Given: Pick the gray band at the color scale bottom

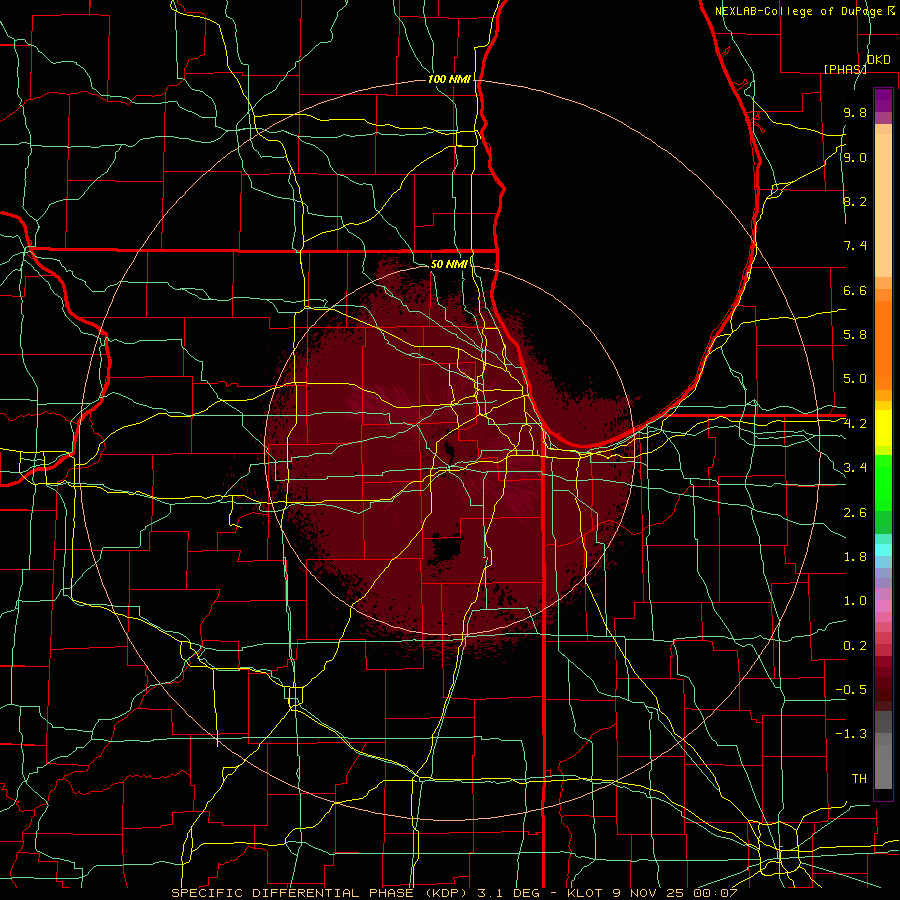Looking at the screenshot, I should 883,766.
